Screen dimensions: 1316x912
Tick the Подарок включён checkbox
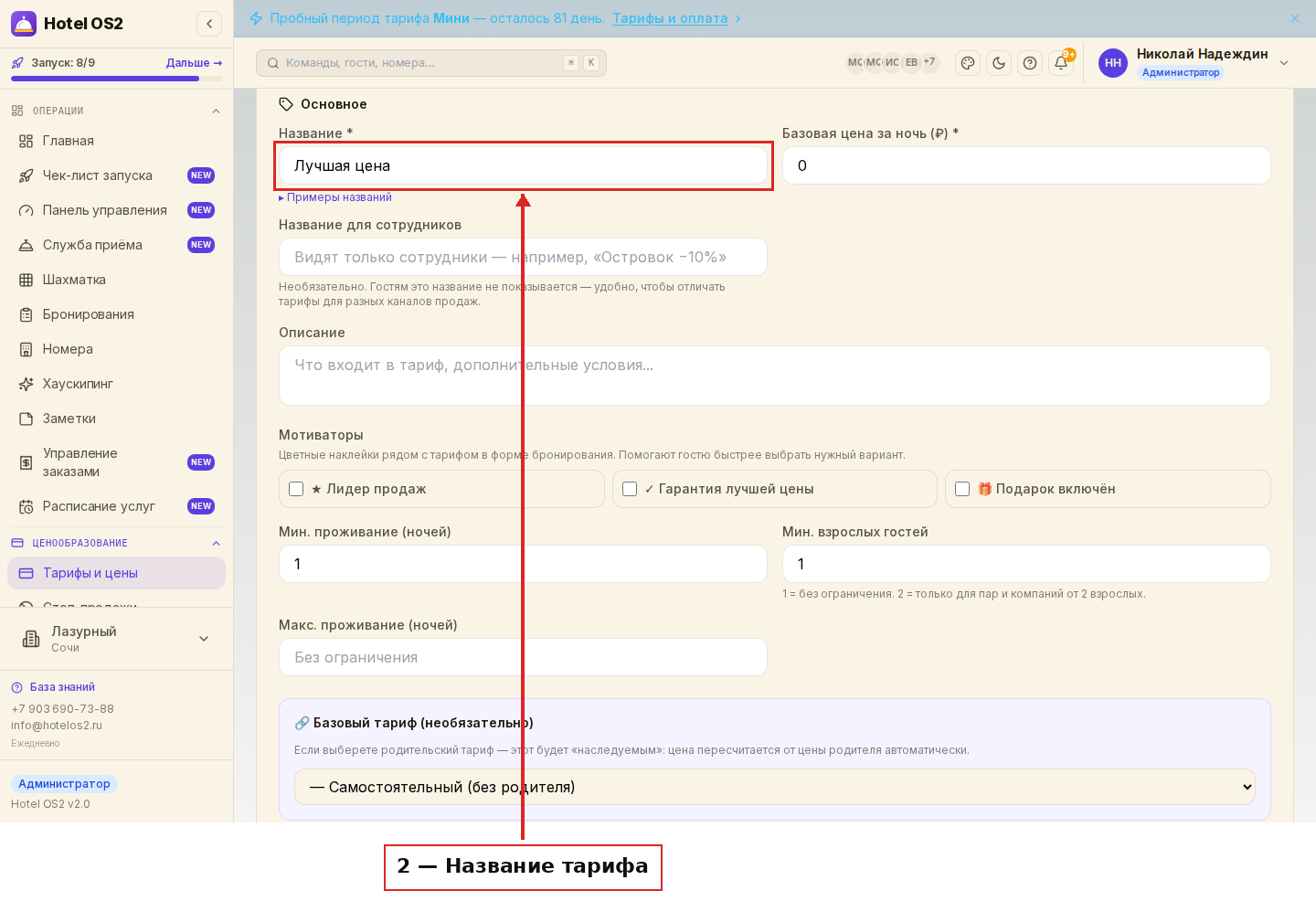click(962, 489)
